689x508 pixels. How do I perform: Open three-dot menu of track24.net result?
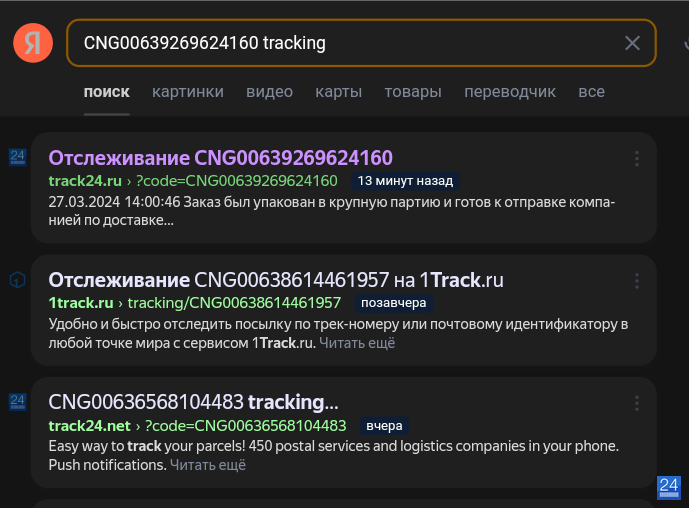pos(637,403)
